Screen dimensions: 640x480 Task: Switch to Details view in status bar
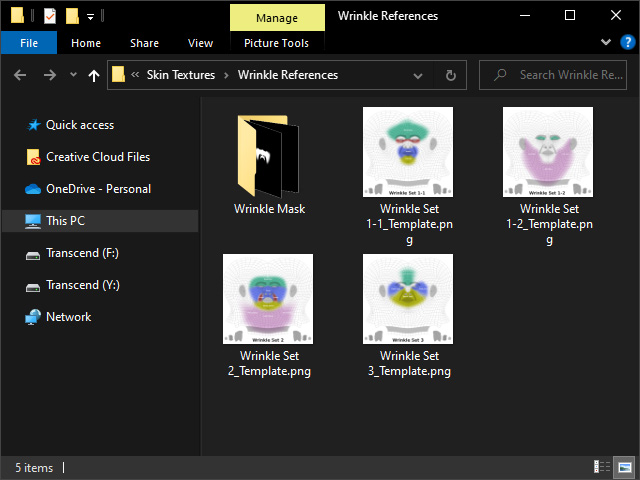pyautogui.click(x=602, y=467)
